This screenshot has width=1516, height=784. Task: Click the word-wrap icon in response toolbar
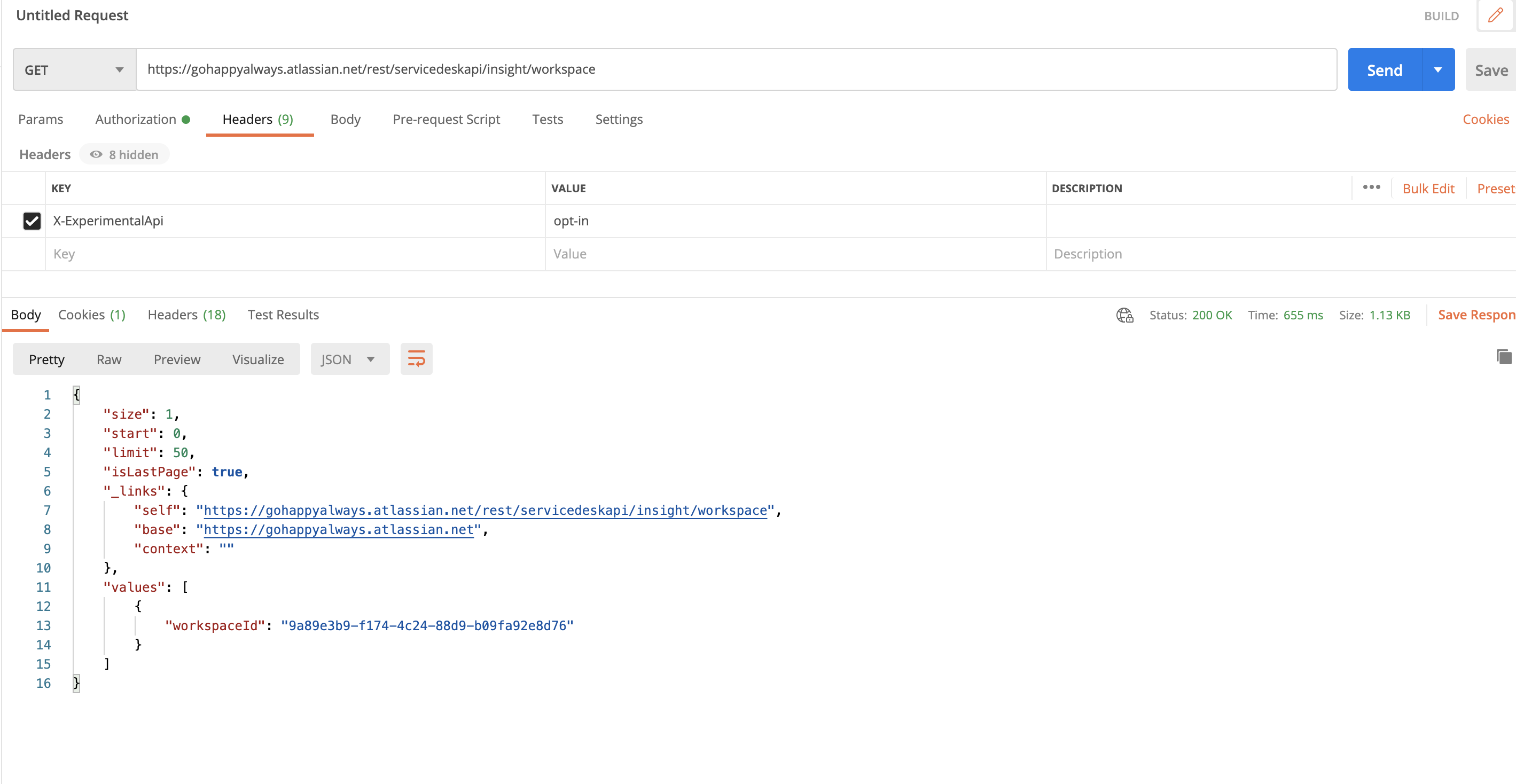pos(416,358)
